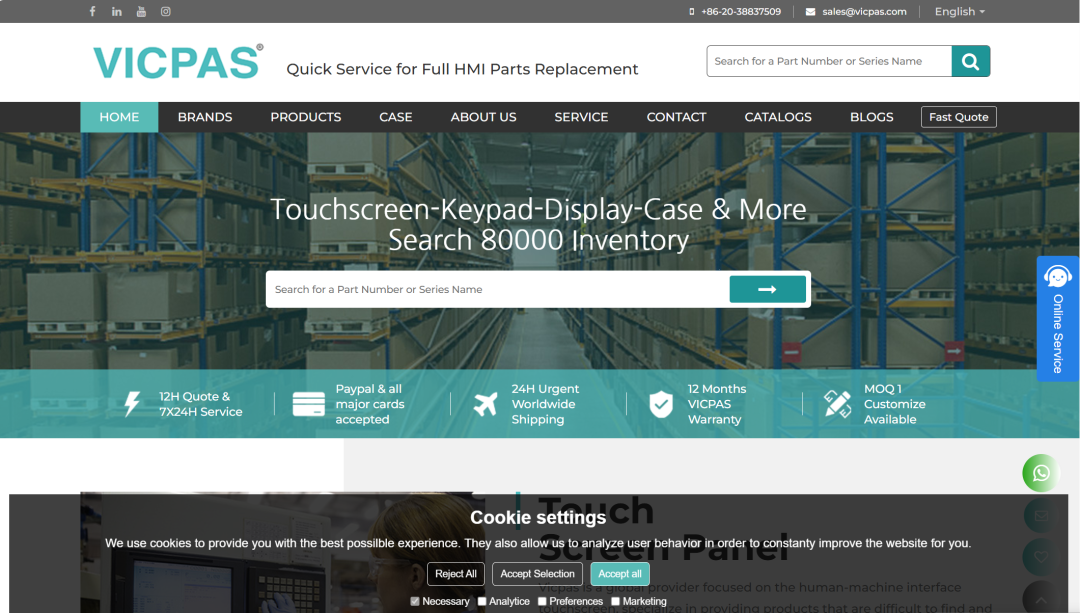The image size is (1080, 613).
Task: Click the phone icon in top bar
Action: pos(692,12)
